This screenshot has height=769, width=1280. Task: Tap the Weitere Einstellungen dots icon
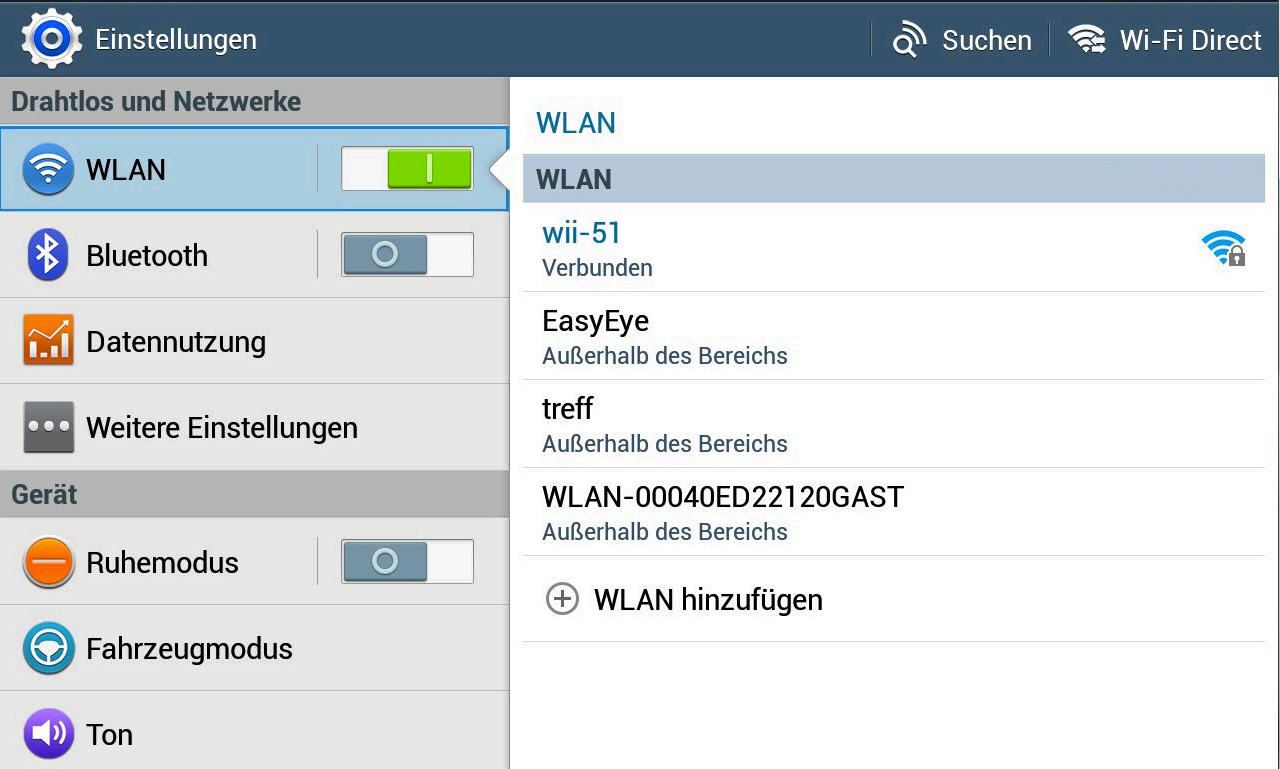tap(48, 427)
